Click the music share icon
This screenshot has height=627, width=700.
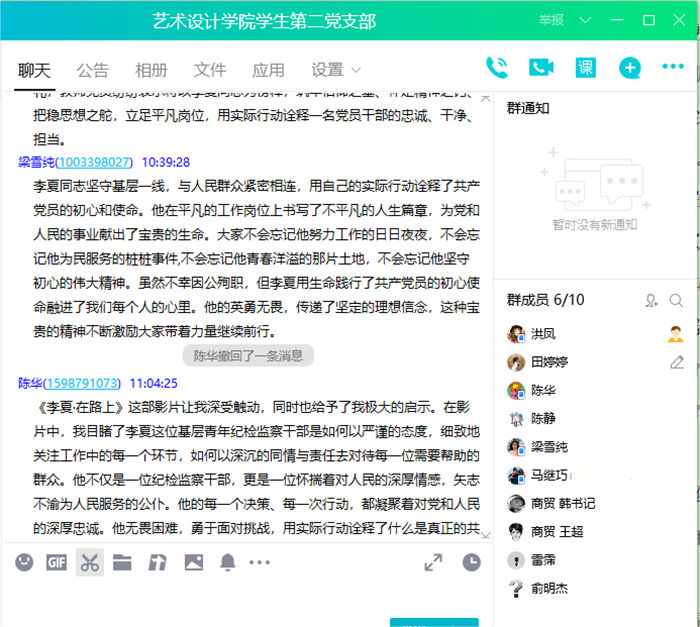(157, 562)
